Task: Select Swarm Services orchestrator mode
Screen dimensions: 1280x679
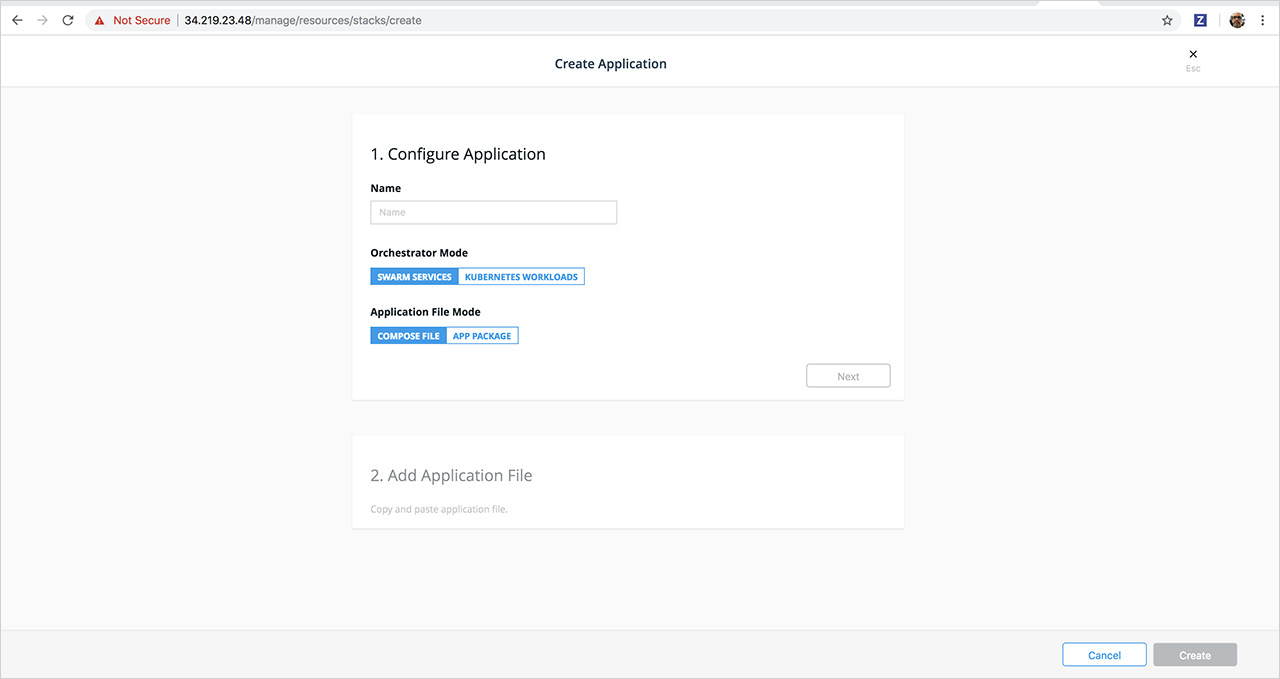Action: tap(414, 276)
